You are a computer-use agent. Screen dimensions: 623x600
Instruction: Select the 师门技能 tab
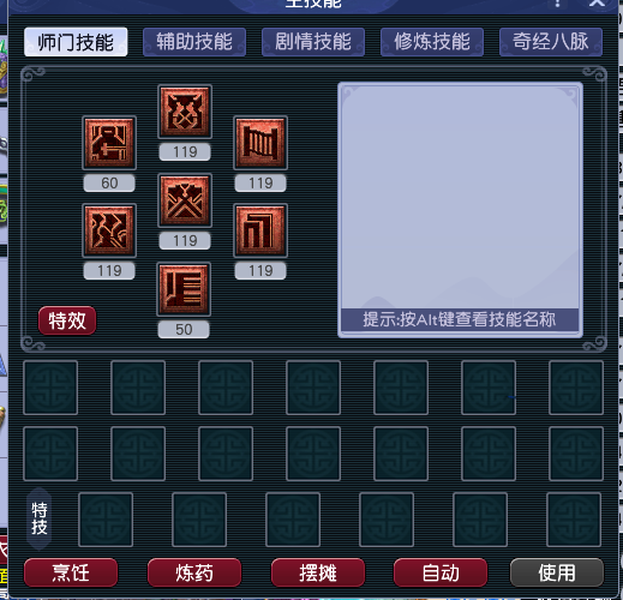pos(75,42)
